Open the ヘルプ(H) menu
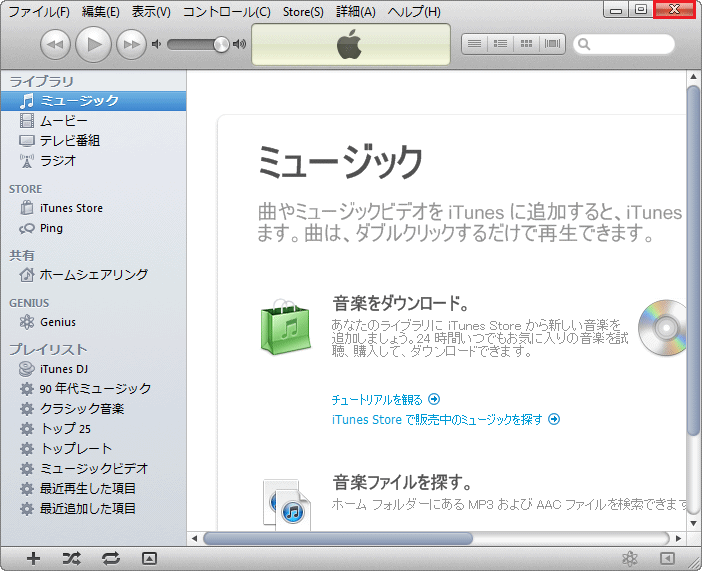 click(x=414, y=12)
